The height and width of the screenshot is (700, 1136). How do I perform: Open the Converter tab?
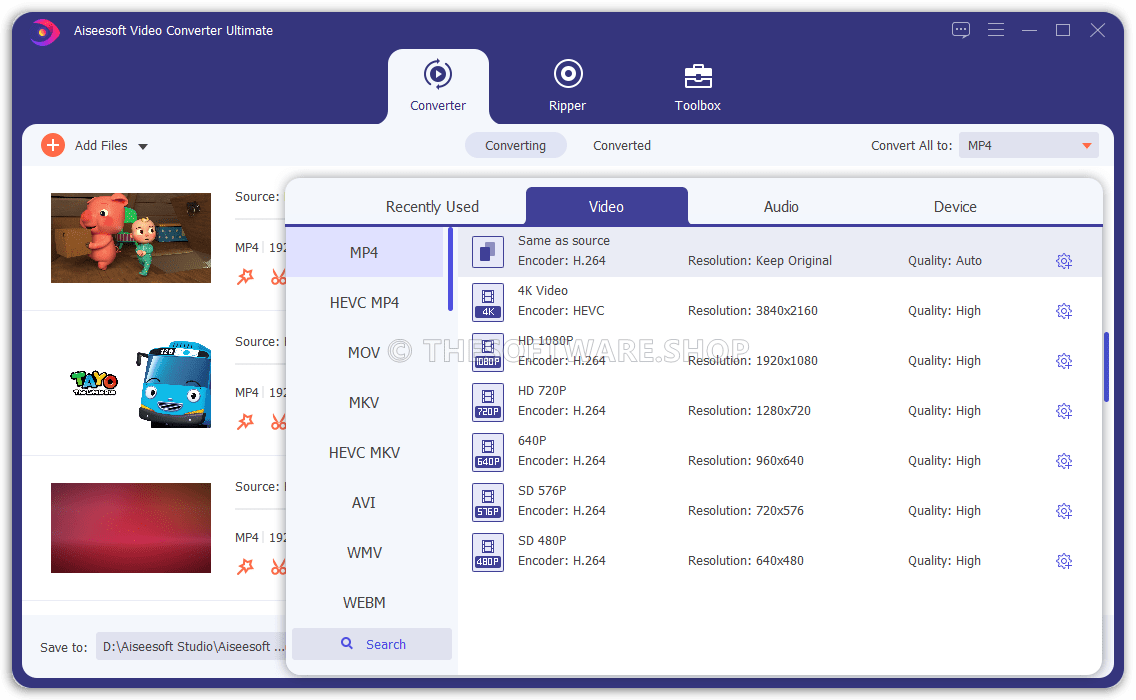click(x=438, y=86)
